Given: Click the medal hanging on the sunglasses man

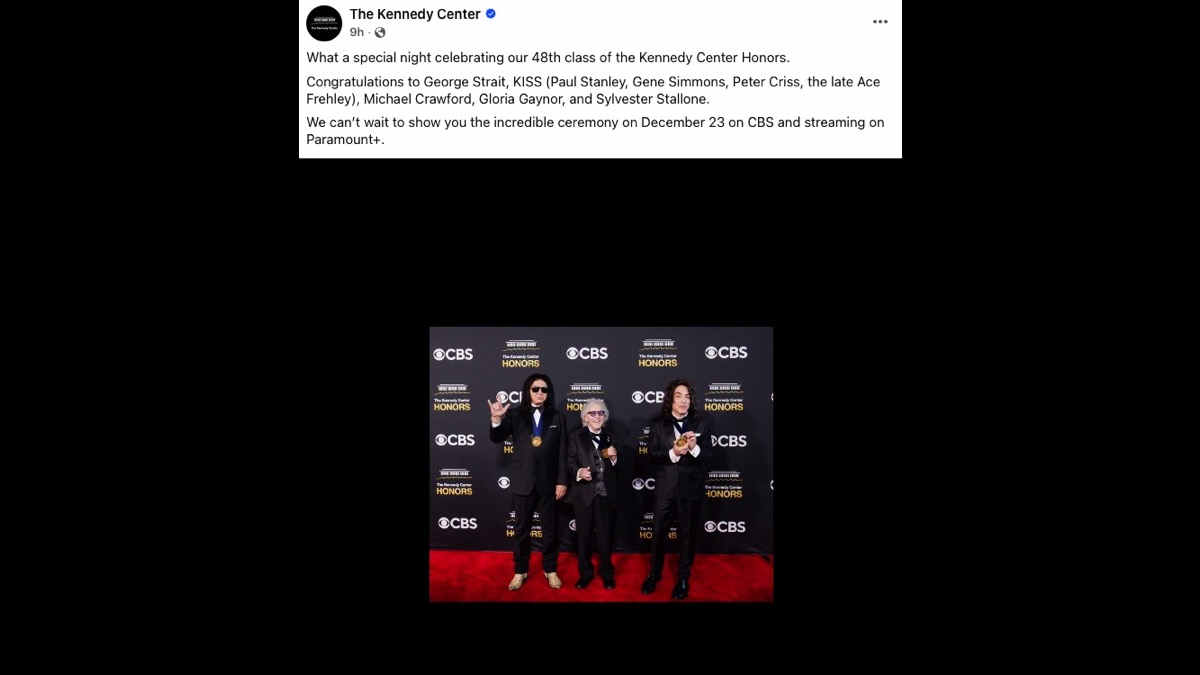Looking at the screenshot, I should (x=537, y=440).
